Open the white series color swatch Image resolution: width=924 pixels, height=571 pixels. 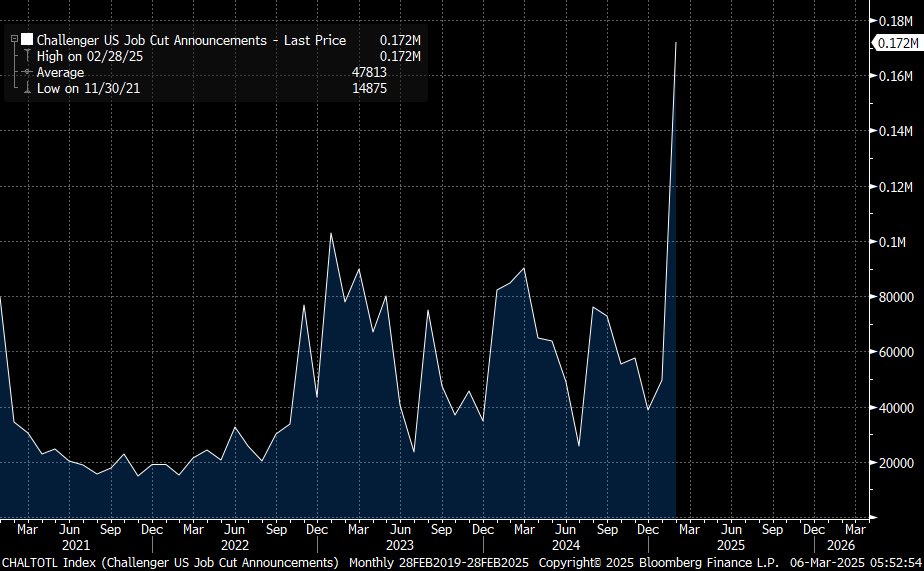pyautogui.click(x=27, y=39)
